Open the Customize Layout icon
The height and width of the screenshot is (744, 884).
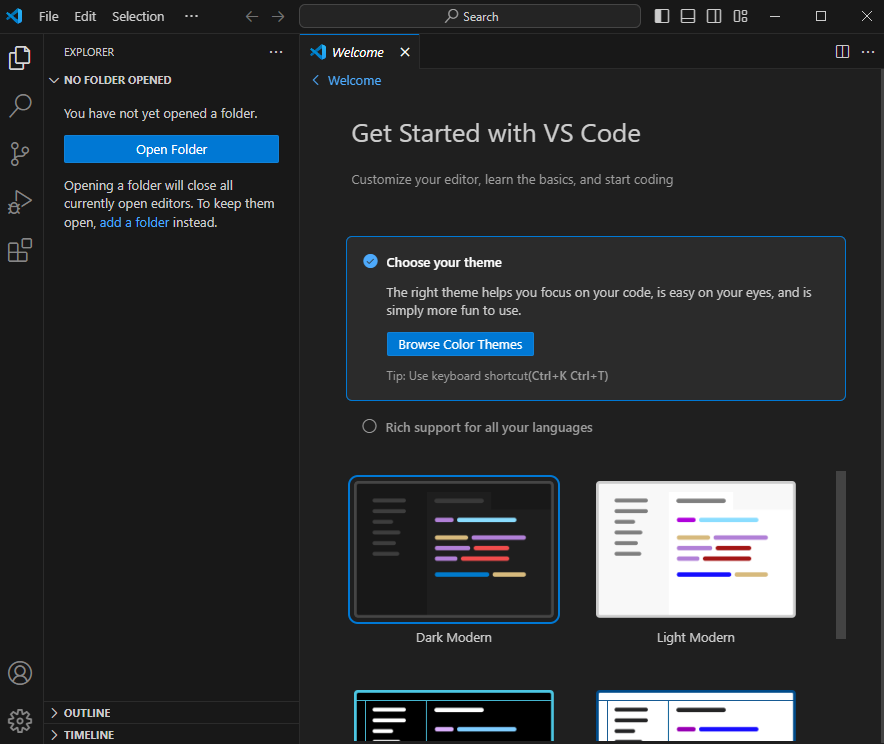(x=740, y=16)
